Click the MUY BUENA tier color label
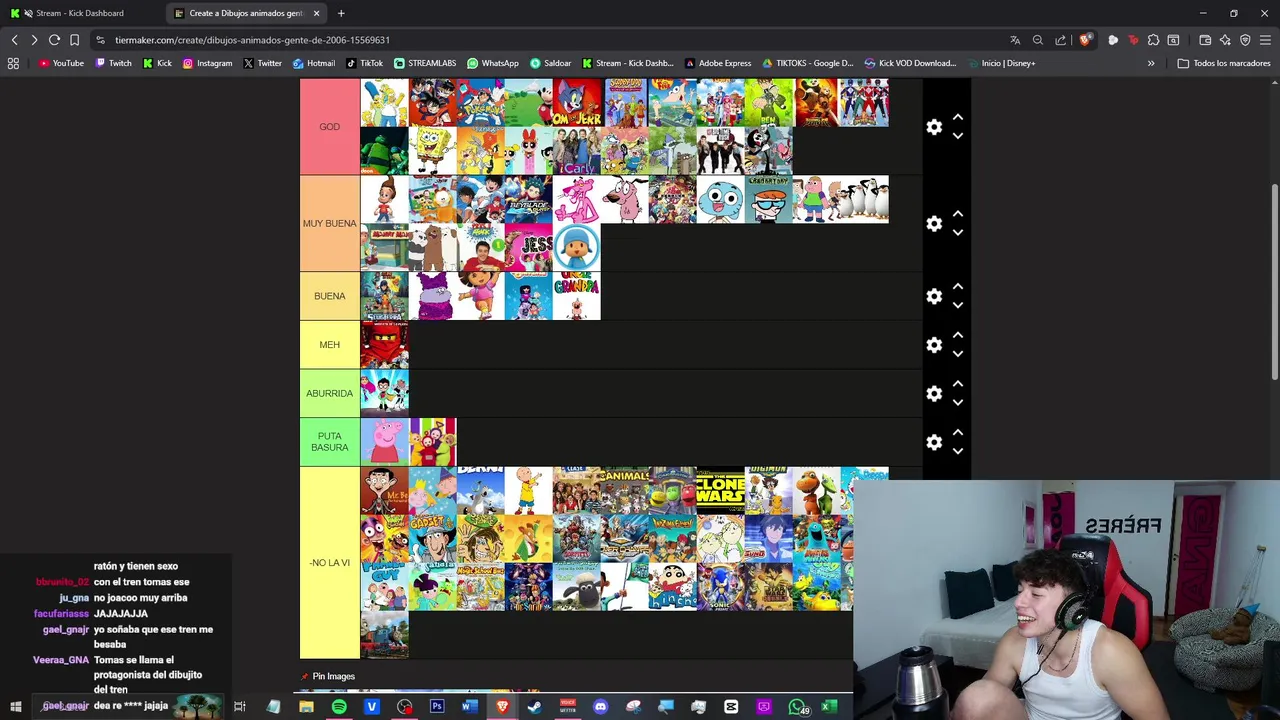 tap(329, 224)
